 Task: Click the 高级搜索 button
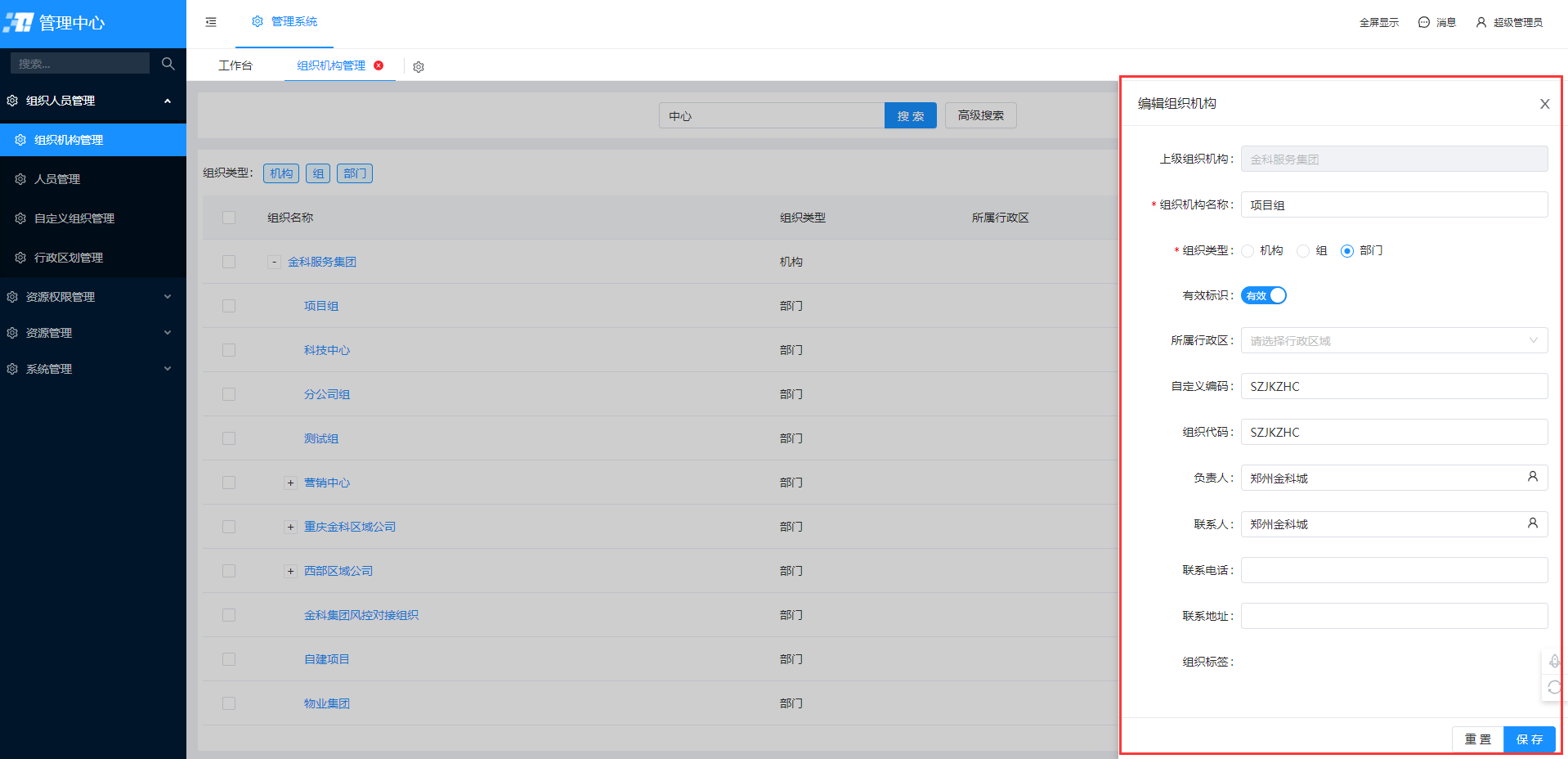(980, 115)
